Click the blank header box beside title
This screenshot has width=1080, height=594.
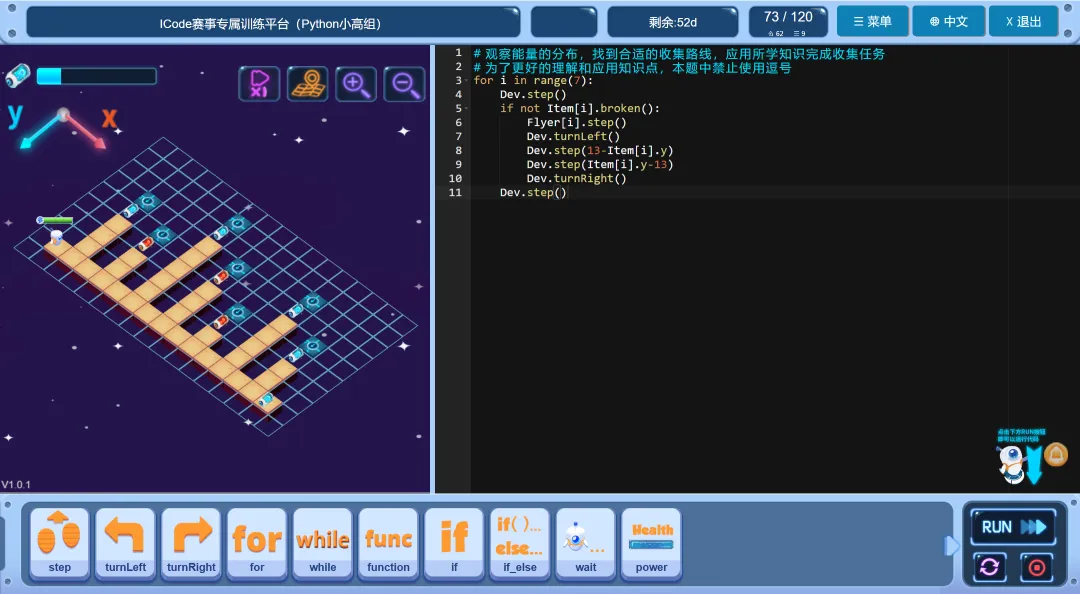563,22
